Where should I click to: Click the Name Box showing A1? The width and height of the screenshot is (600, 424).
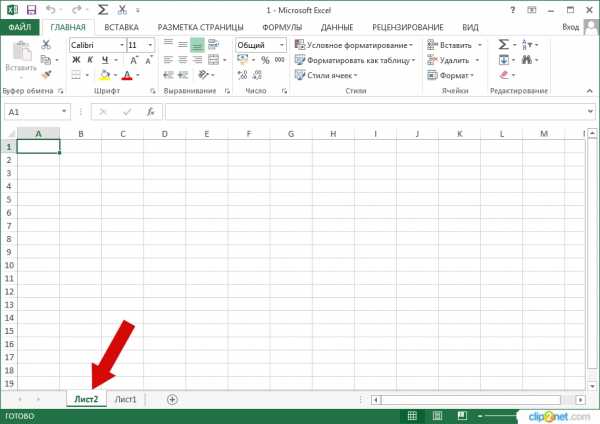(37, 112)
